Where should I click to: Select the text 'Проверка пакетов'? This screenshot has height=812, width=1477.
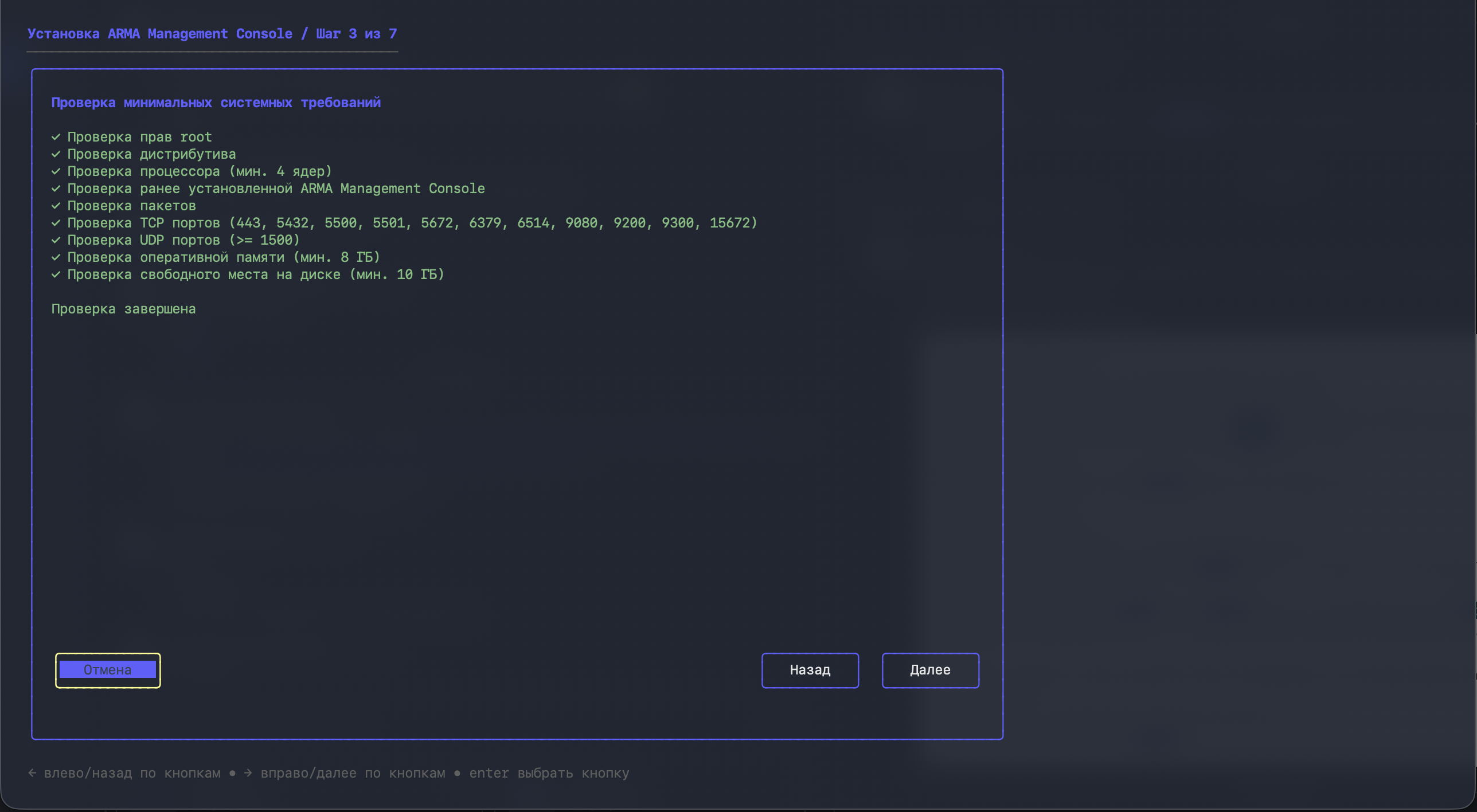[x=132, y=206]
